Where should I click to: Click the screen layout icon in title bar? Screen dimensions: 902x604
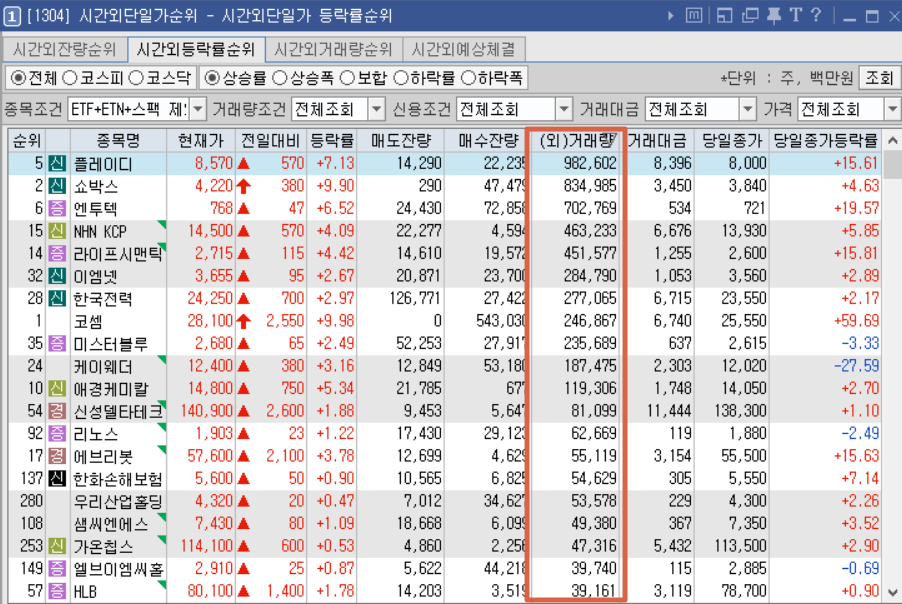[724, 16]
